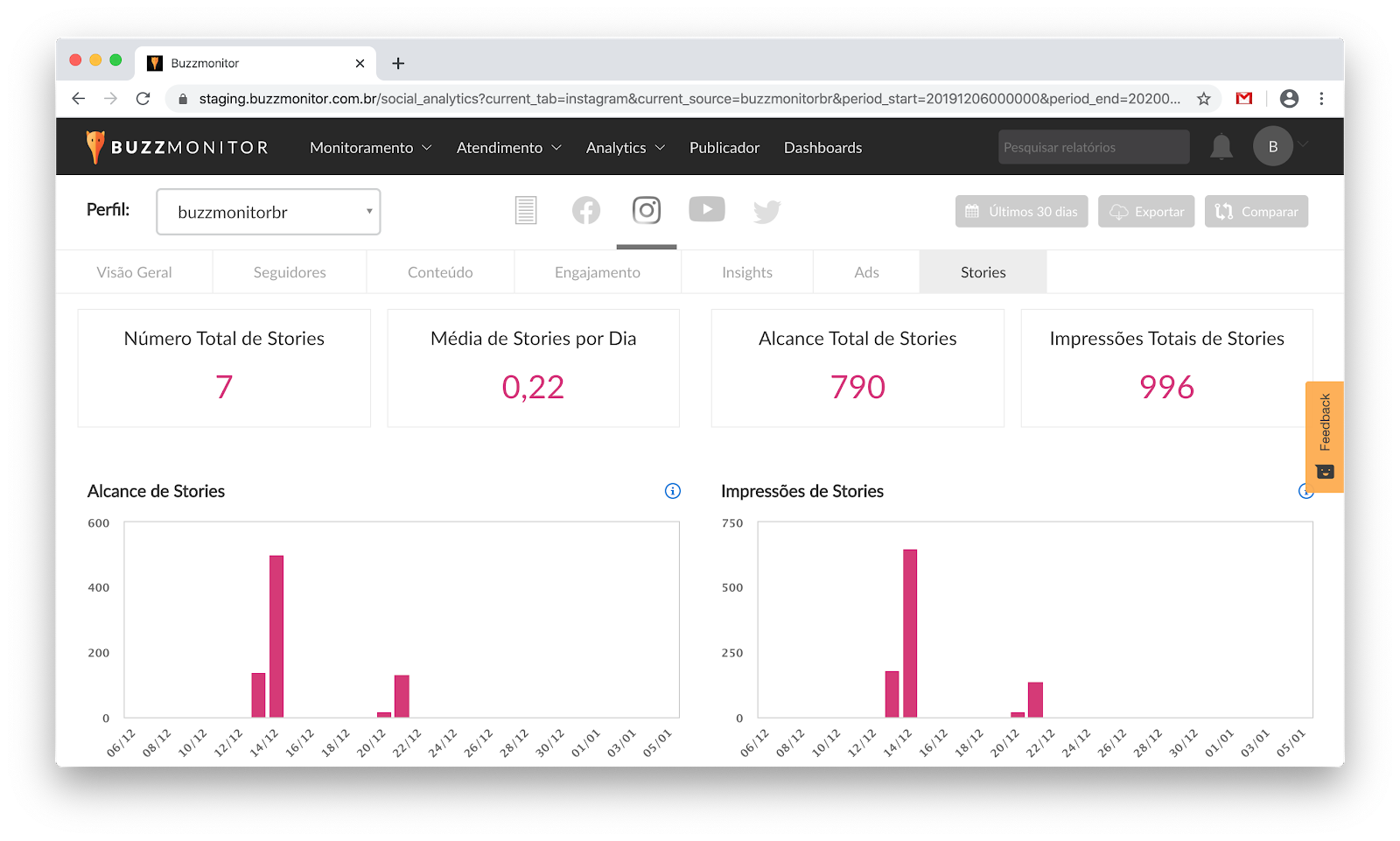This screenshot has height=841, width=1400.
Task: Open the notifications bell
Action: coord(1221,147)
